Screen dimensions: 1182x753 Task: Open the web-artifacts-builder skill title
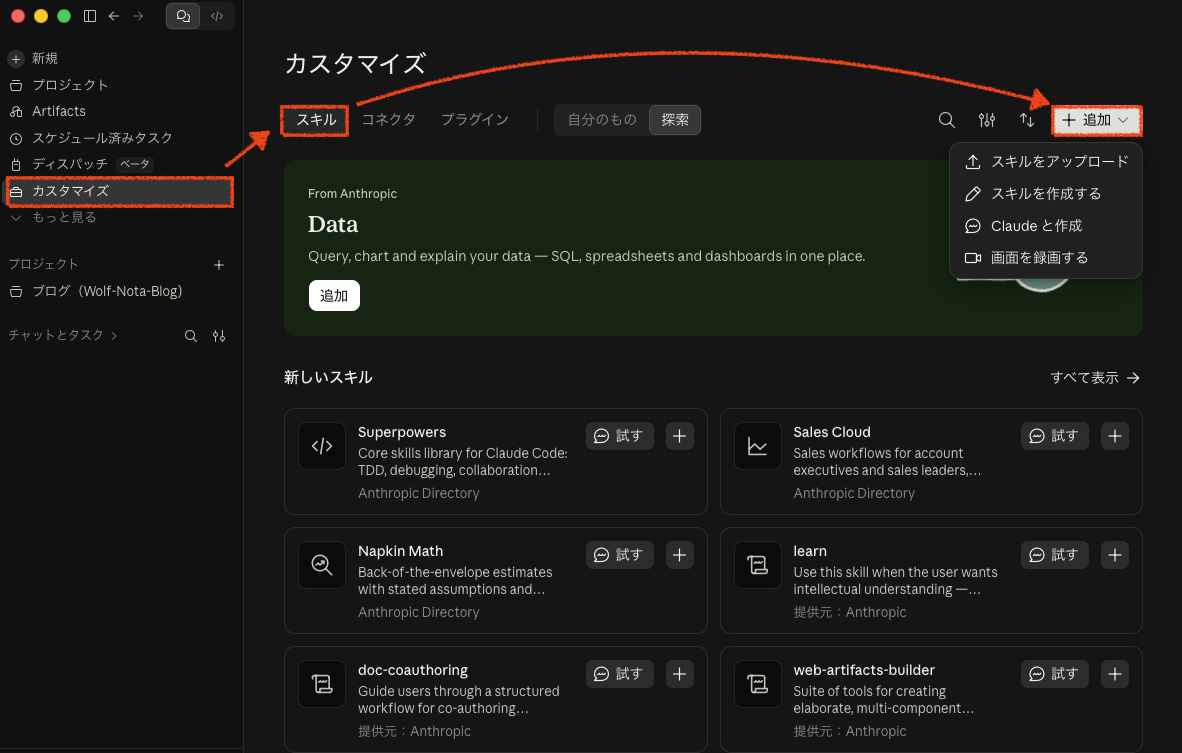point(864,671)
